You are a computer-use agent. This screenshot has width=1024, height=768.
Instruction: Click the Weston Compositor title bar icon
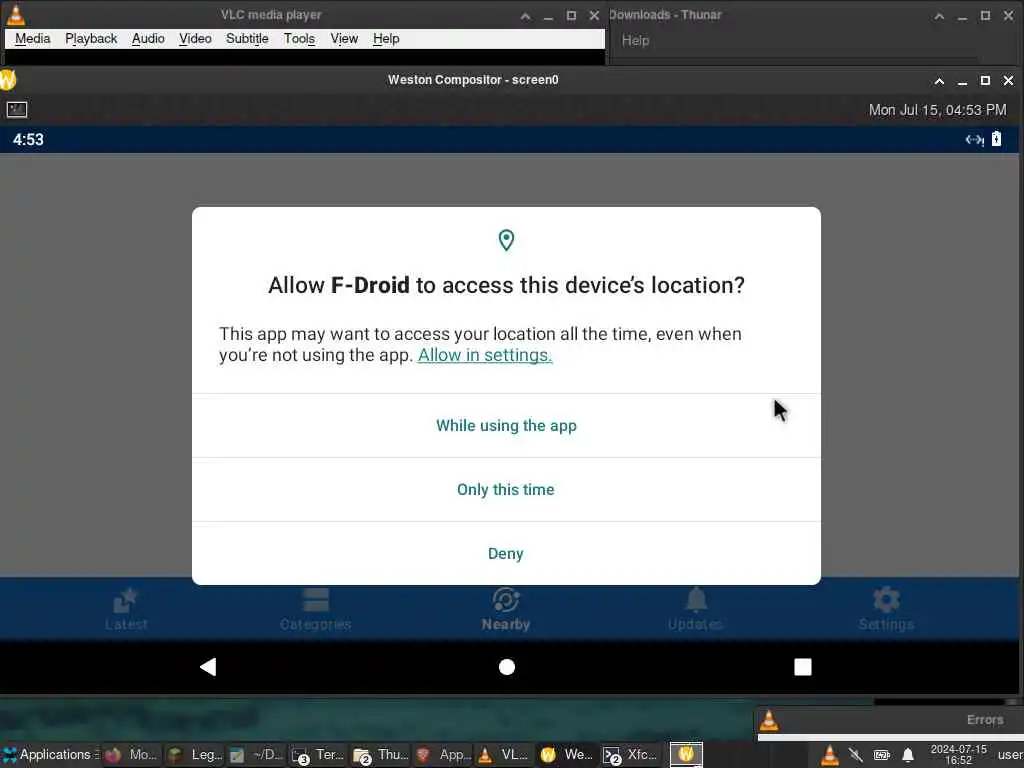pyautogui.click(x=7, y=80)
